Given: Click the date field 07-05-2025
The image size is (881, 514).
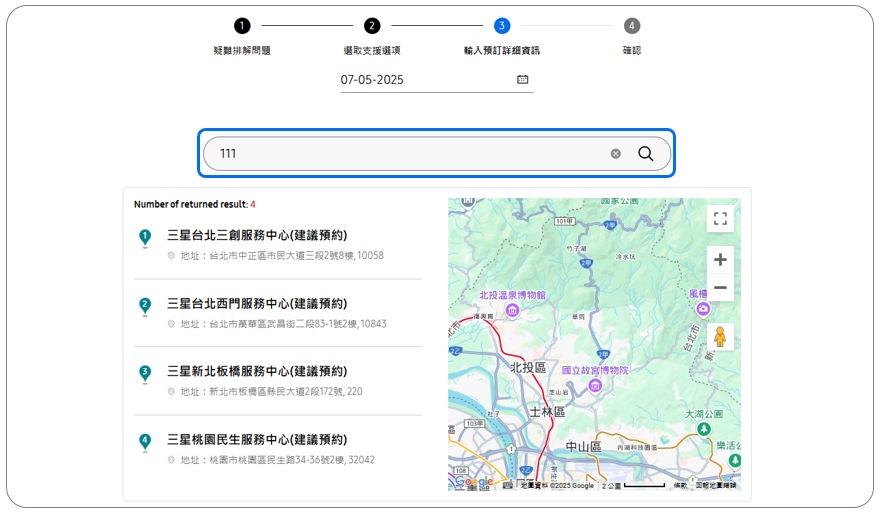Looking at the screenshot, I should pos(437,80).
